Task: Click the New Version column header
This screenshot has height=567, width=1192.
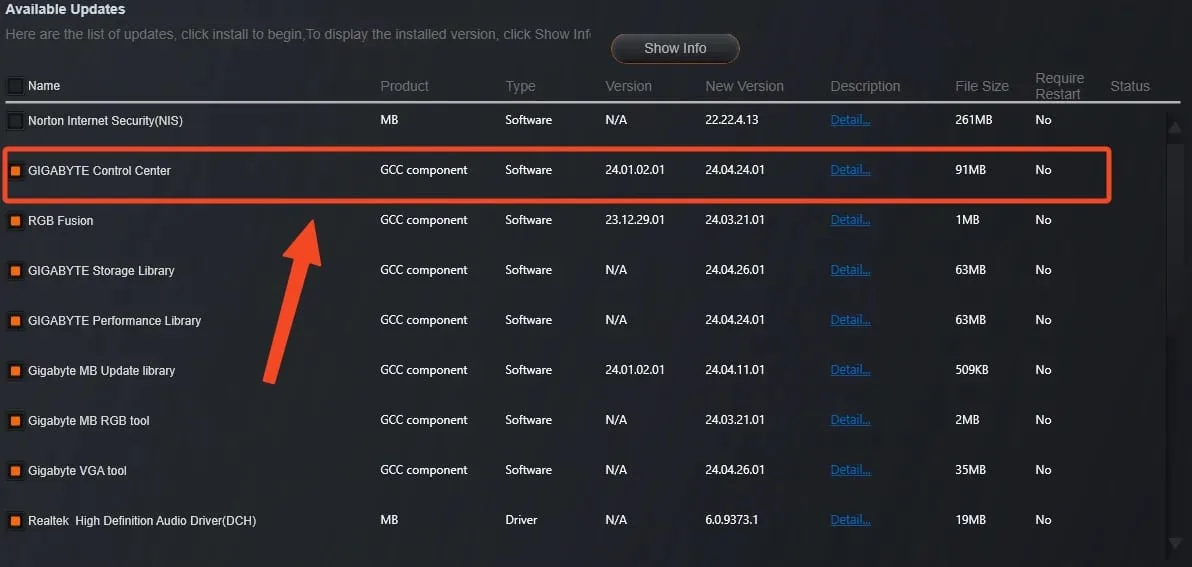Action: 744,86
